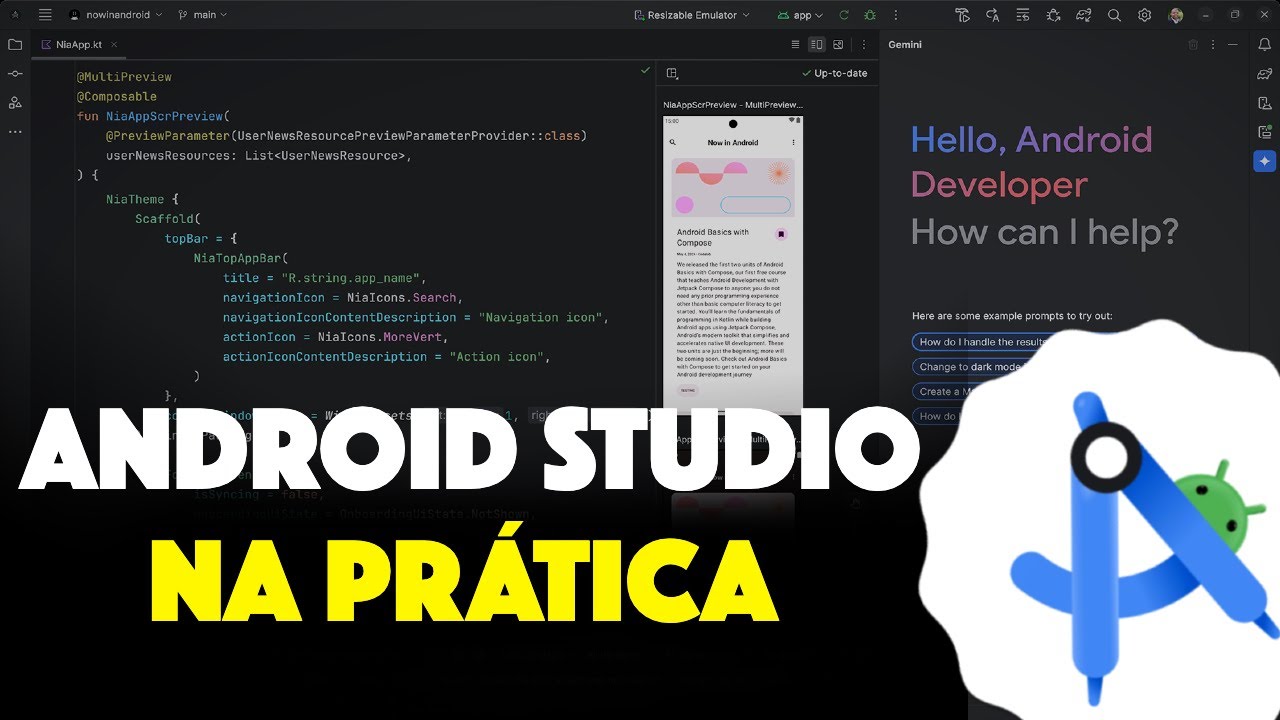Click the green inspection checkmark in editor
This screenshot has width=1280, height=720.
645,71
